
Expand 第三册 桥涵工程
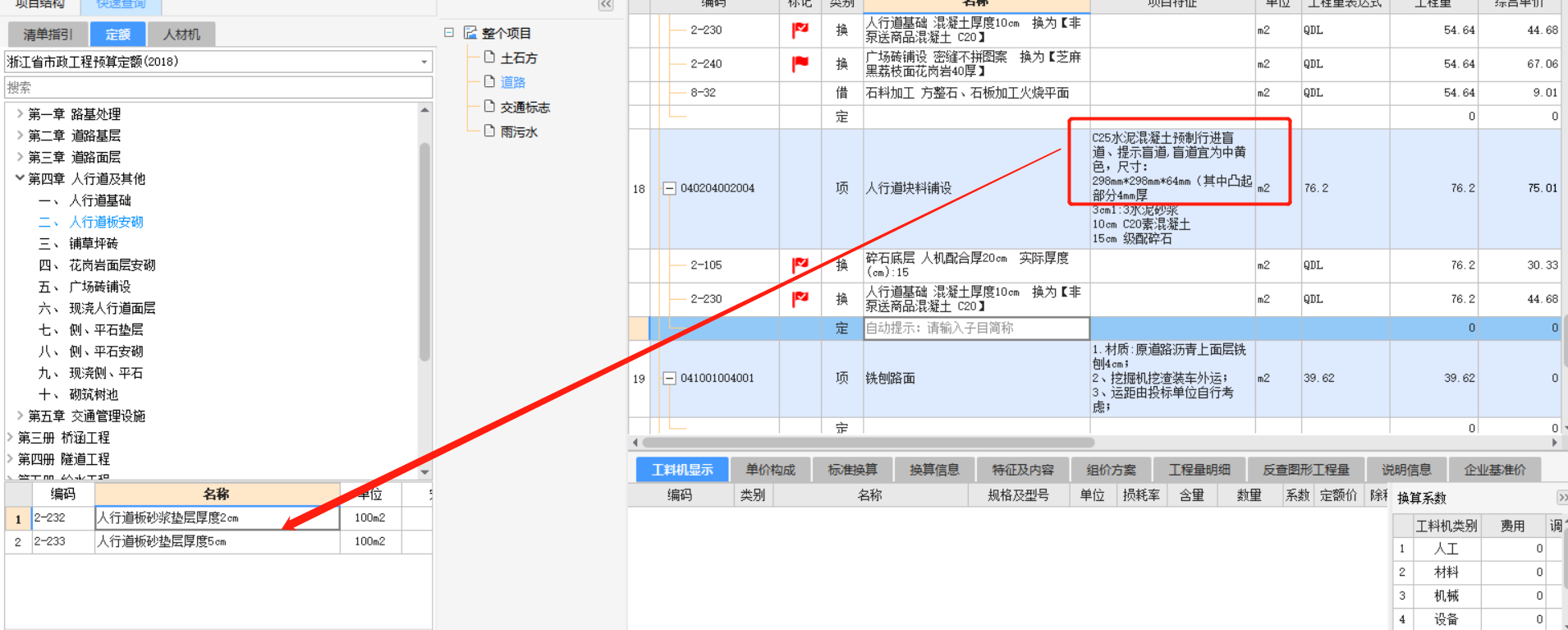click(10, 438)
